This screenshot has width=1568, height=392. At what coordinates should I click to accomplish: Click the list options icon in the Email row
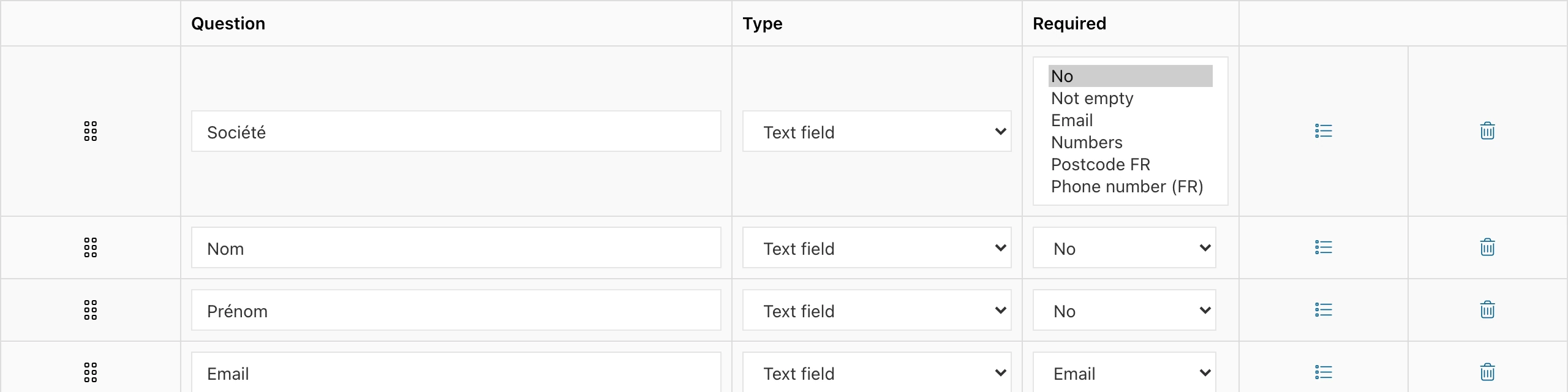pyautogui.click(x=1323, y=371)
